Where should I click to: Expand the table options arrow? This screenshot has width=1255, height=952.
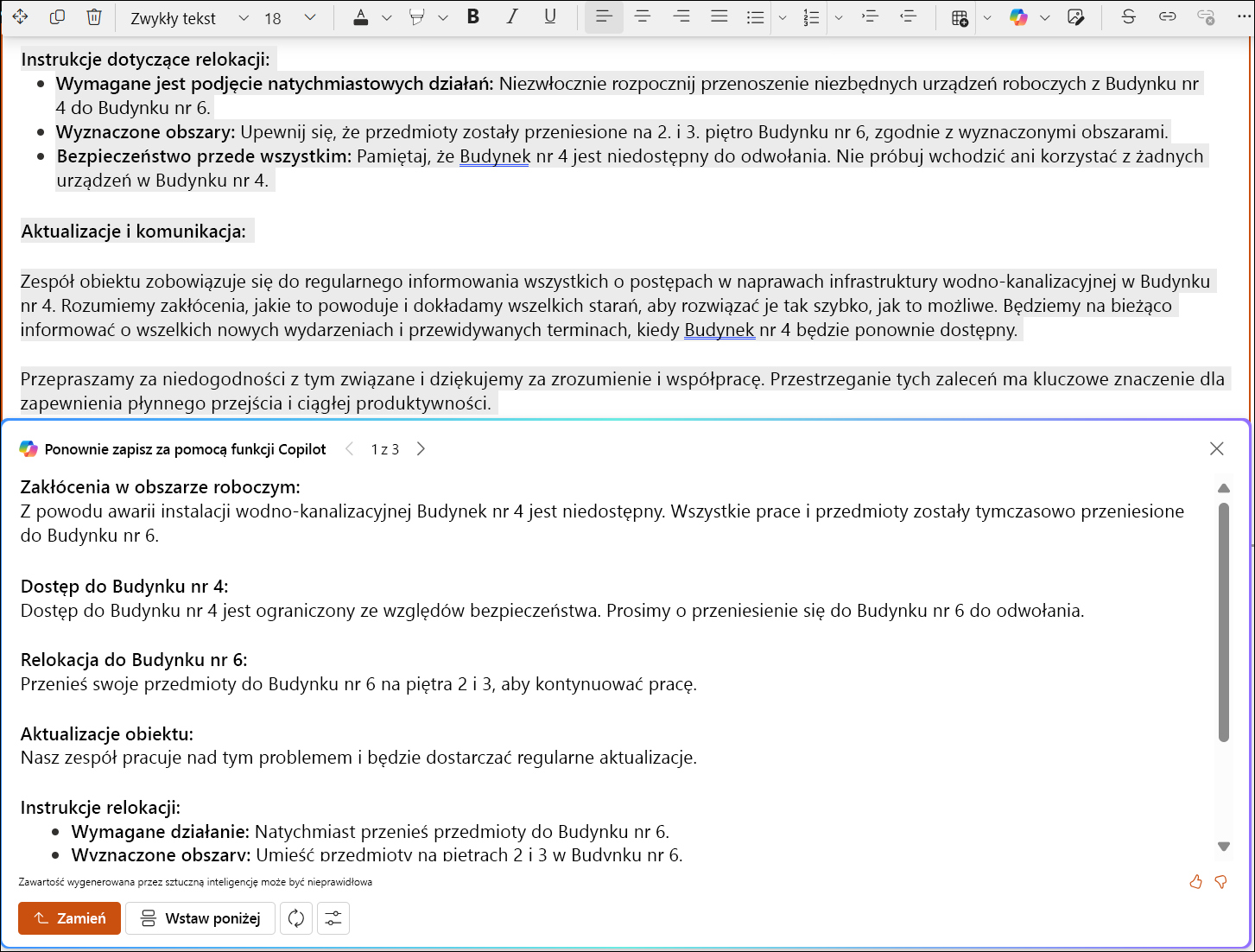coord(987,18)
